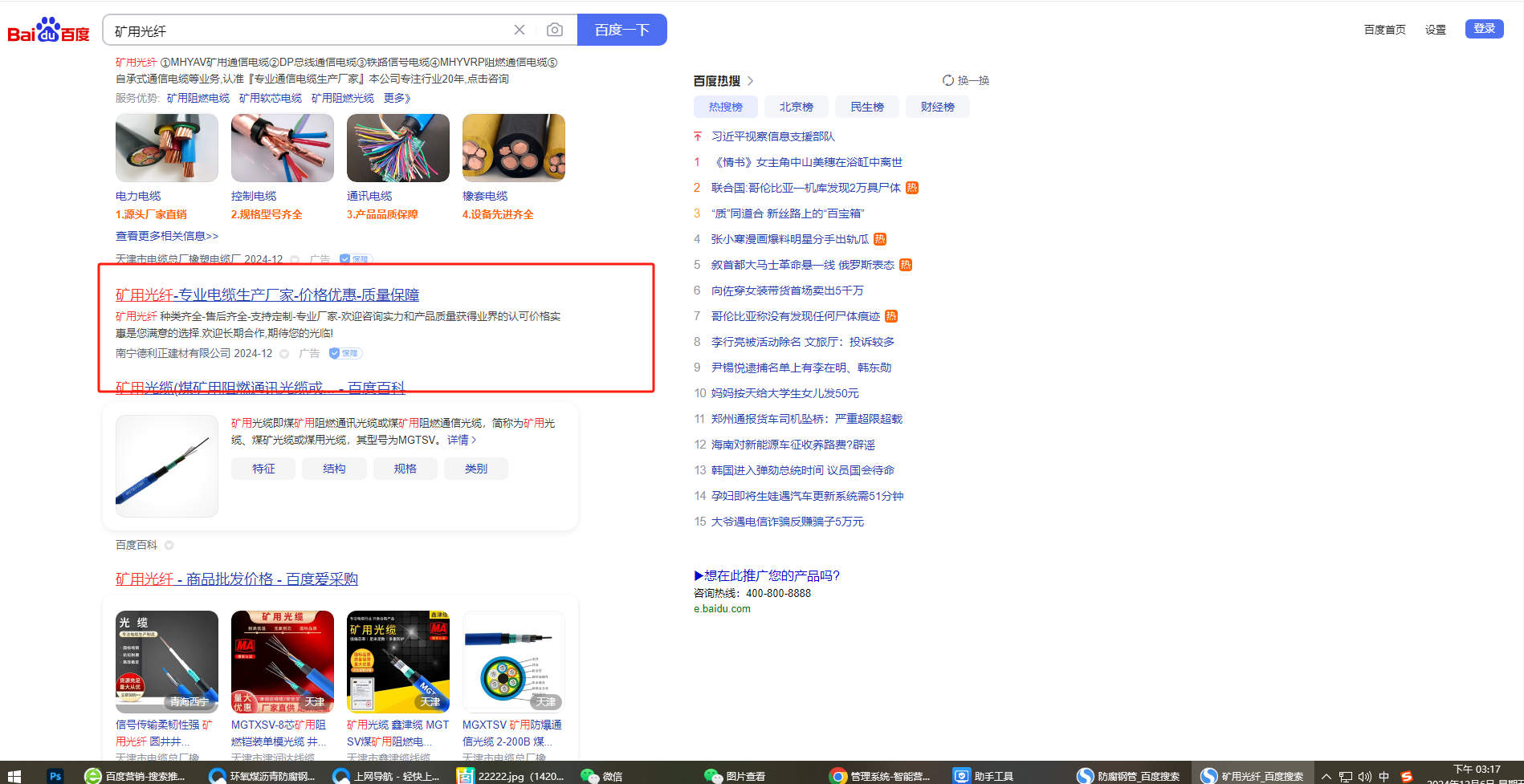Screen dimensions: 1524x784
Task: Open 矿用软芯电缆 service link
Action: pyautogui.click(x=271, y=98)
